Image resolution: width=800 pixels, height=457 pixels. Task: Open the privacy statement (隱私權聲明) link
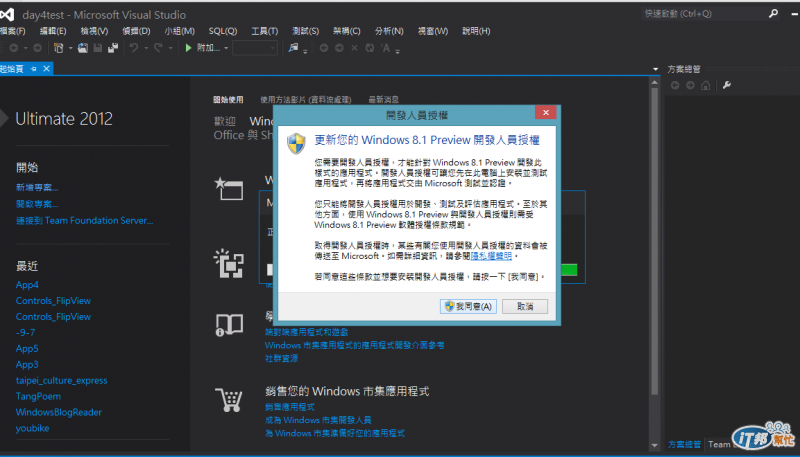pos(491,256)
